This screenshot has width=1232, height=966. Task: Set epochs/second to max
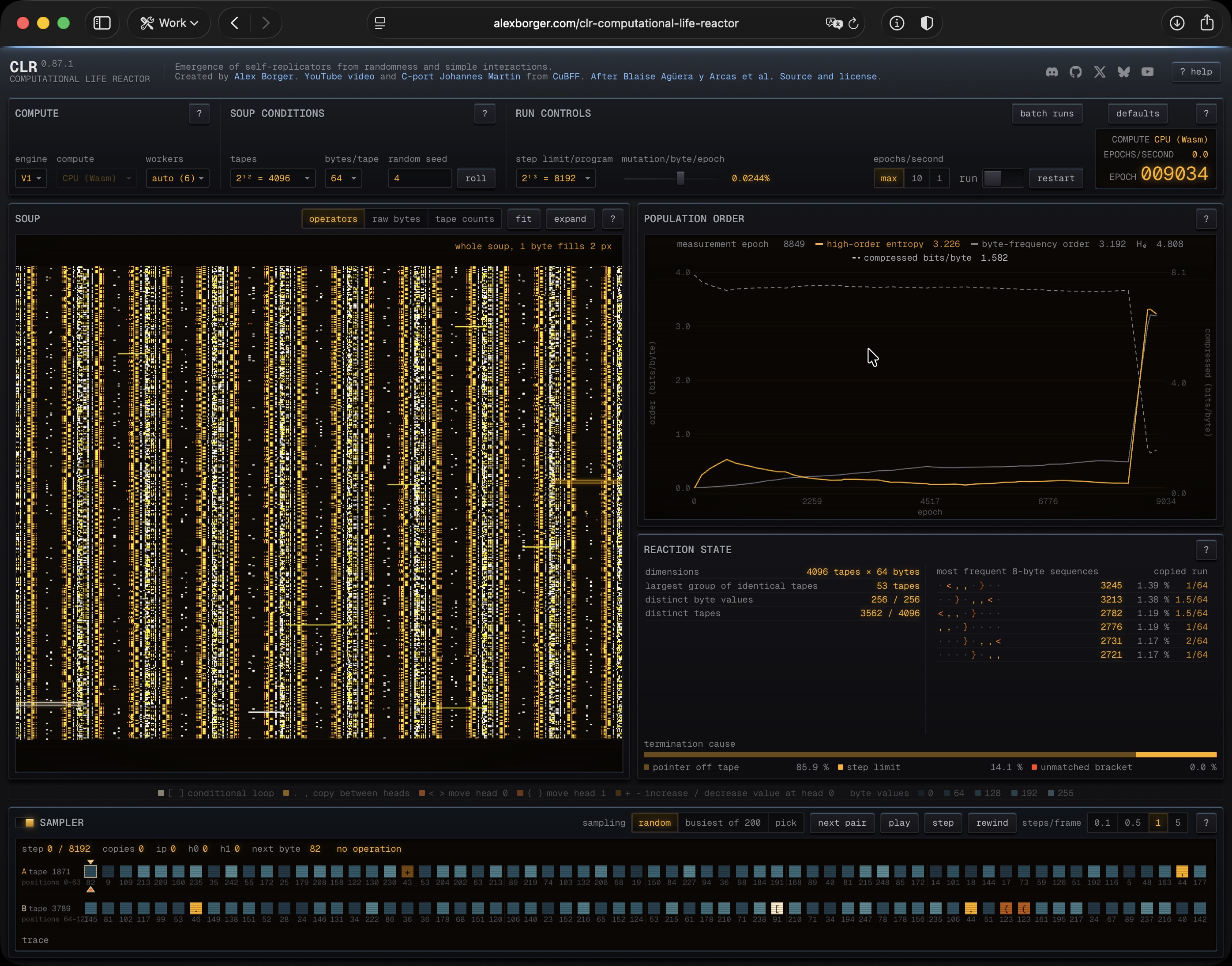[889, 178]
